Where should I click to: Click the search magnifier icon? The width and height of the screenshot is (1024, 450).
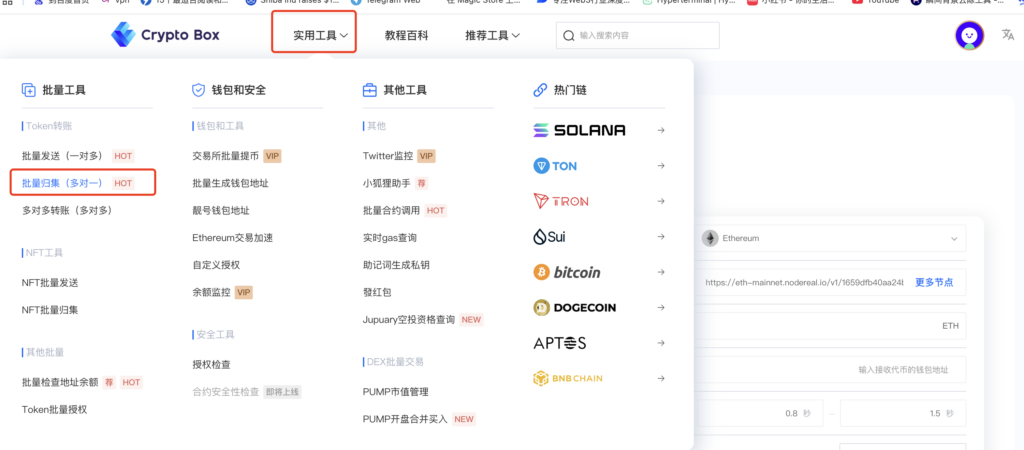[569, 35]
